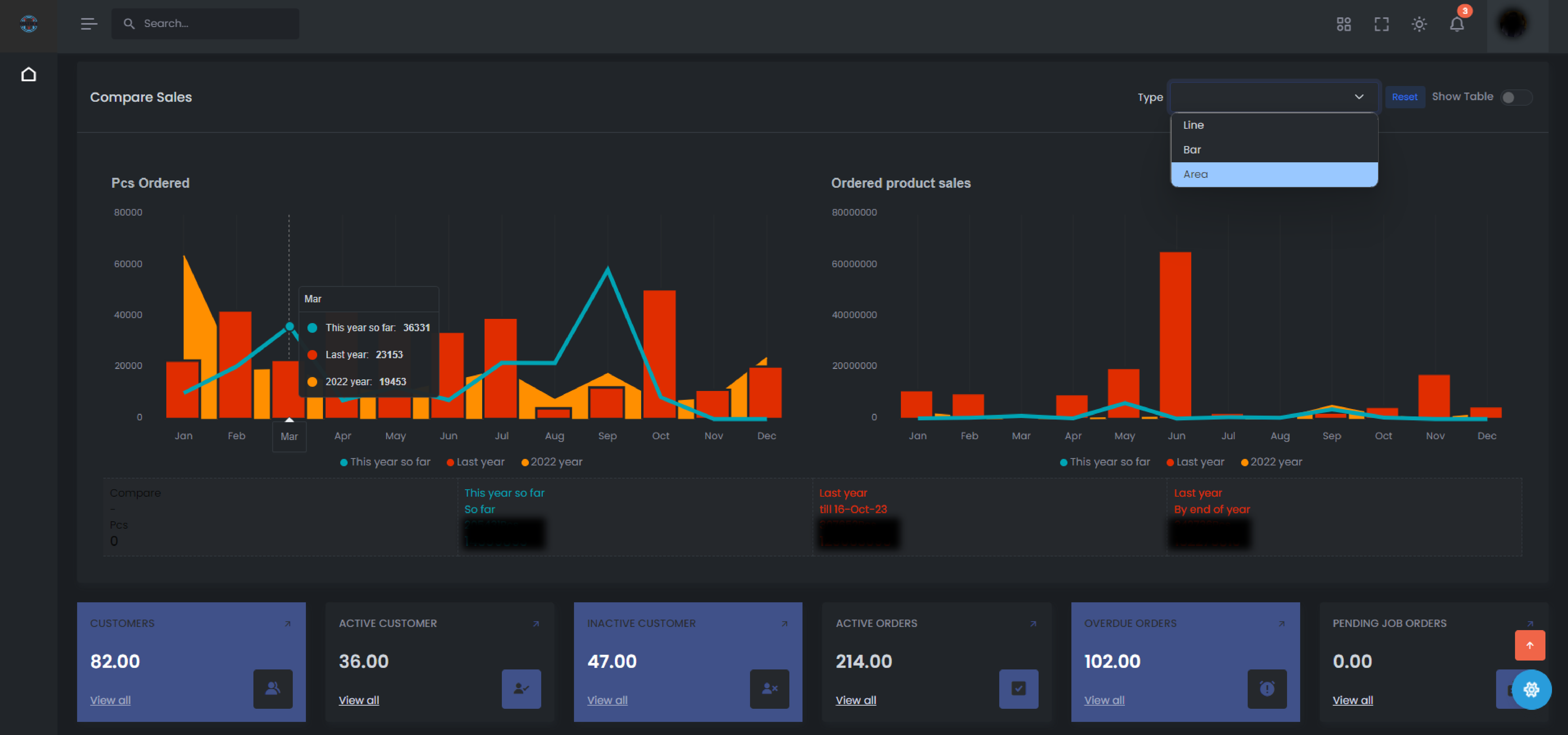Click the '82.00' customers value
1568x735 pixels.
115,661
